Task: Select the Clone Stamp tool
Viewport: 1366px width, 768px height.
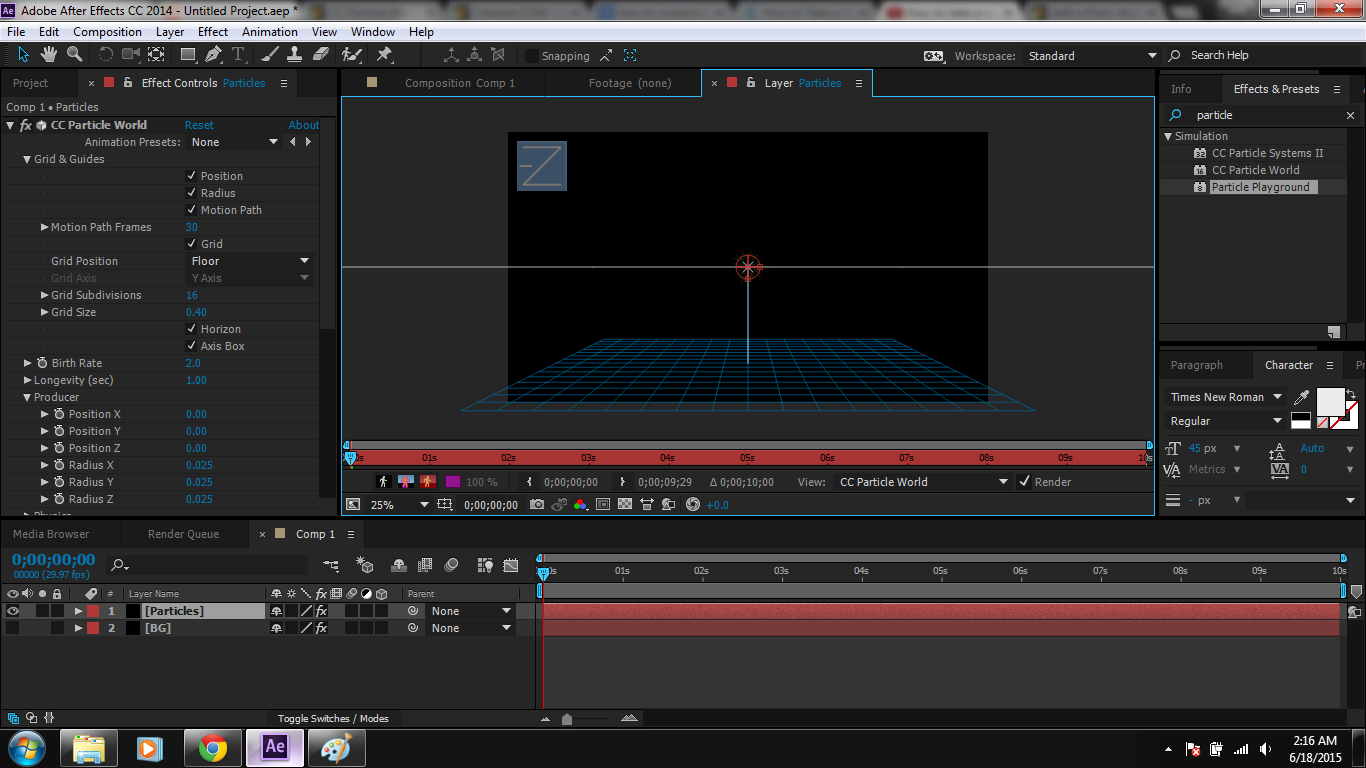Action: pos(295,54)
